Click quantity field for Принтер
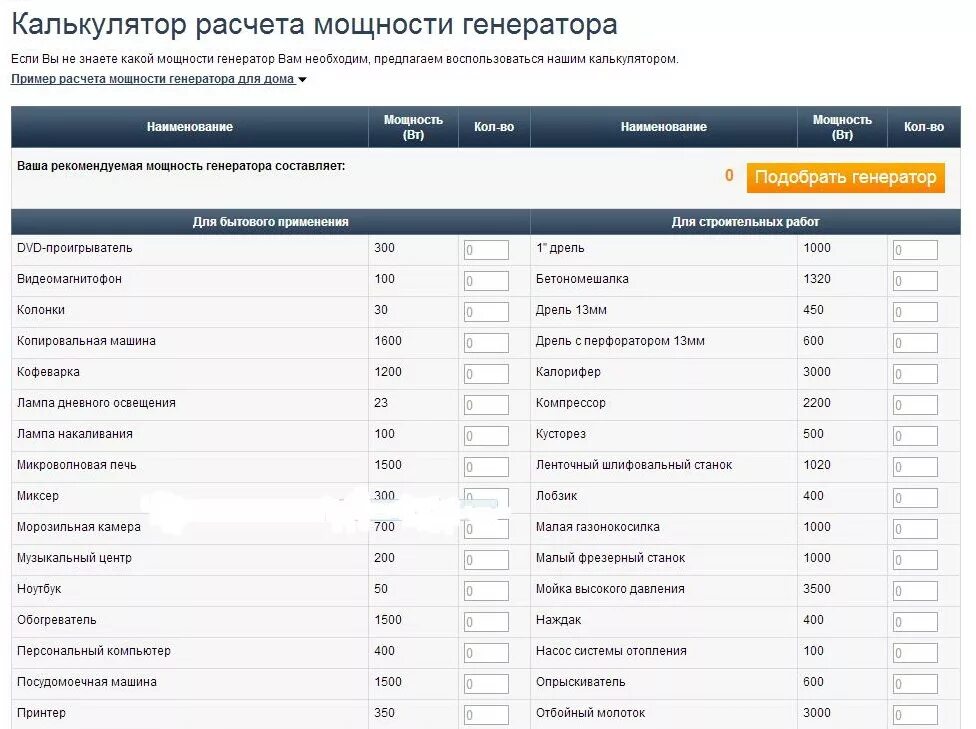 click(x=486, y=715)
